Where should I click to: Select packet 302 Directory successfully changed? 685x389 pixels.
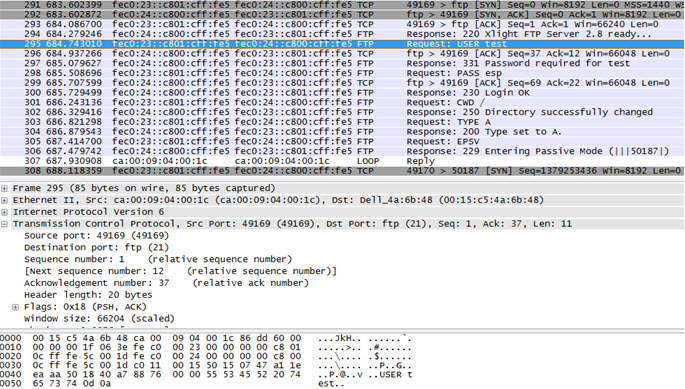[x=342, y=112]
